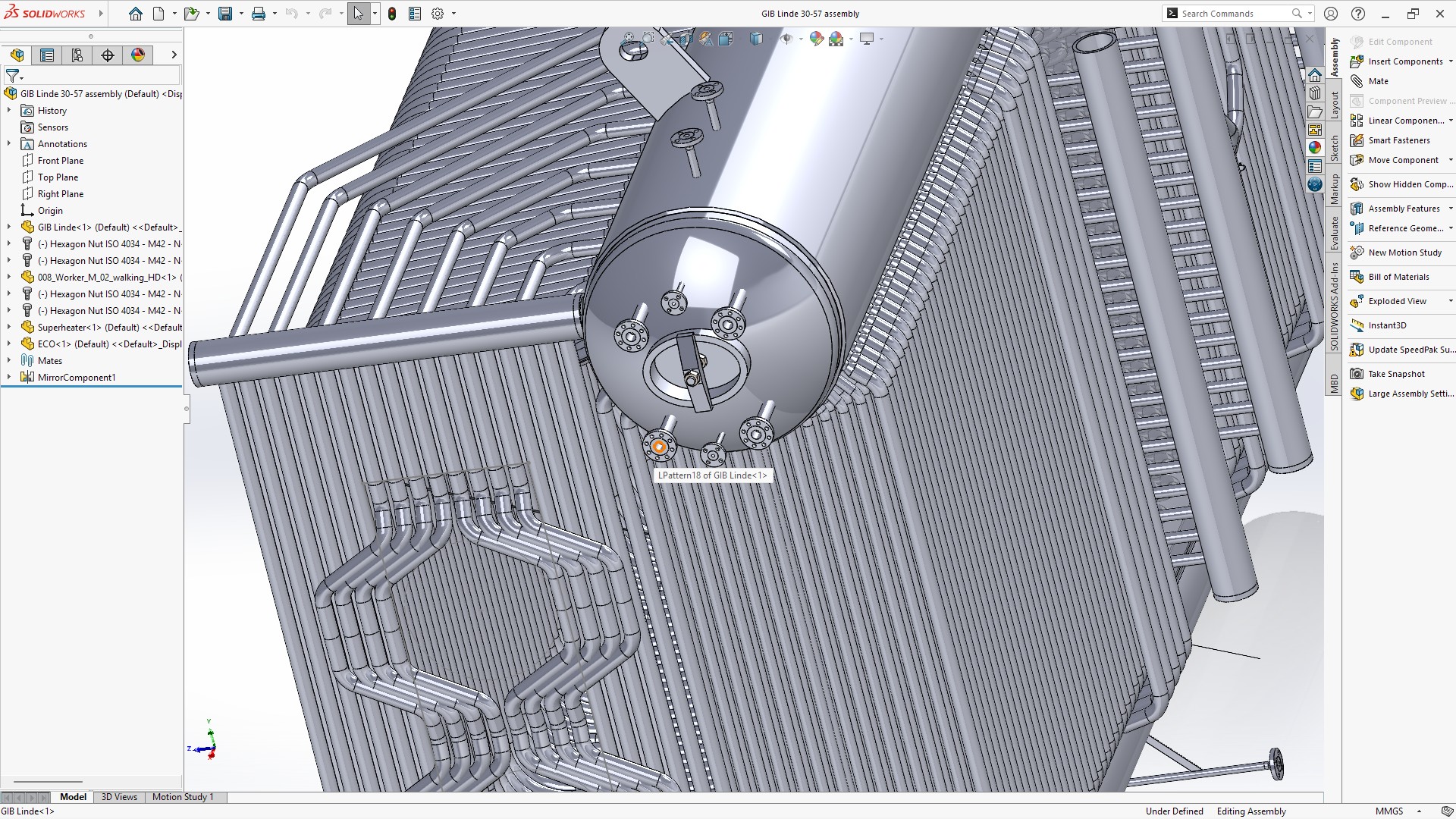Toggle the Instant3D command
The height and width of the screenshot is (819, 1456).
[x=1387, y=325]
